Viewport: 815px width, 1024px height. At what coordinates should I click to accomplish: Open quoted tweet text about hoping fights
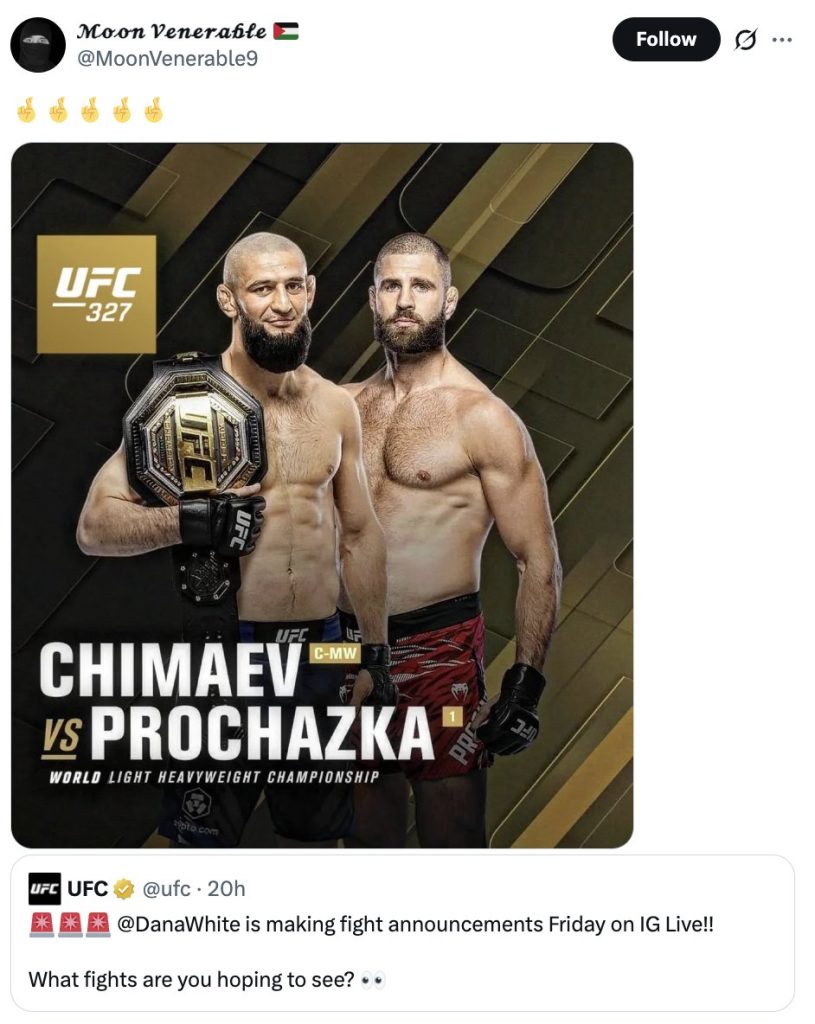[x=191, y=980]
